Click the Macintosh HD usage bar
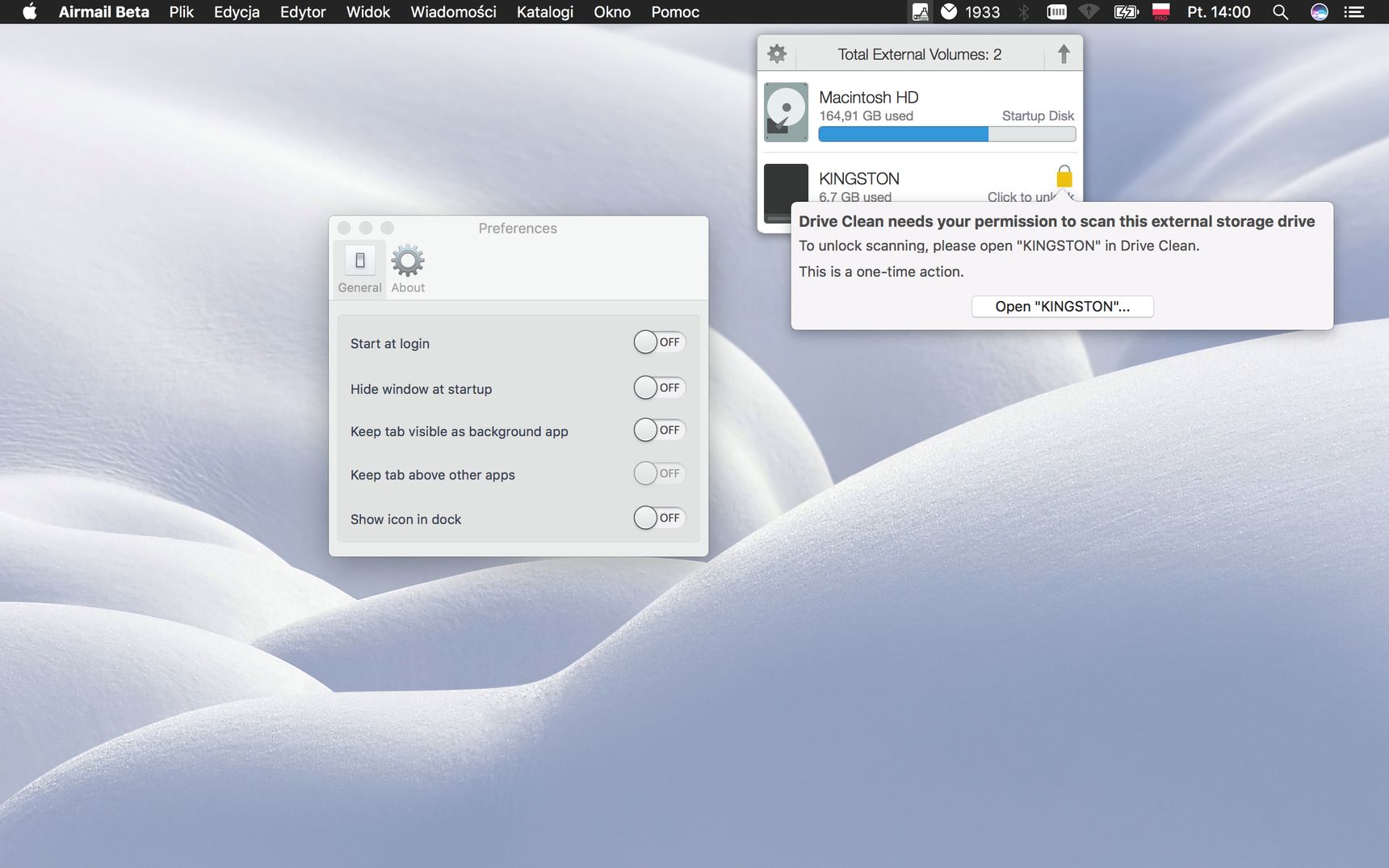 click(x=947, y=134)
